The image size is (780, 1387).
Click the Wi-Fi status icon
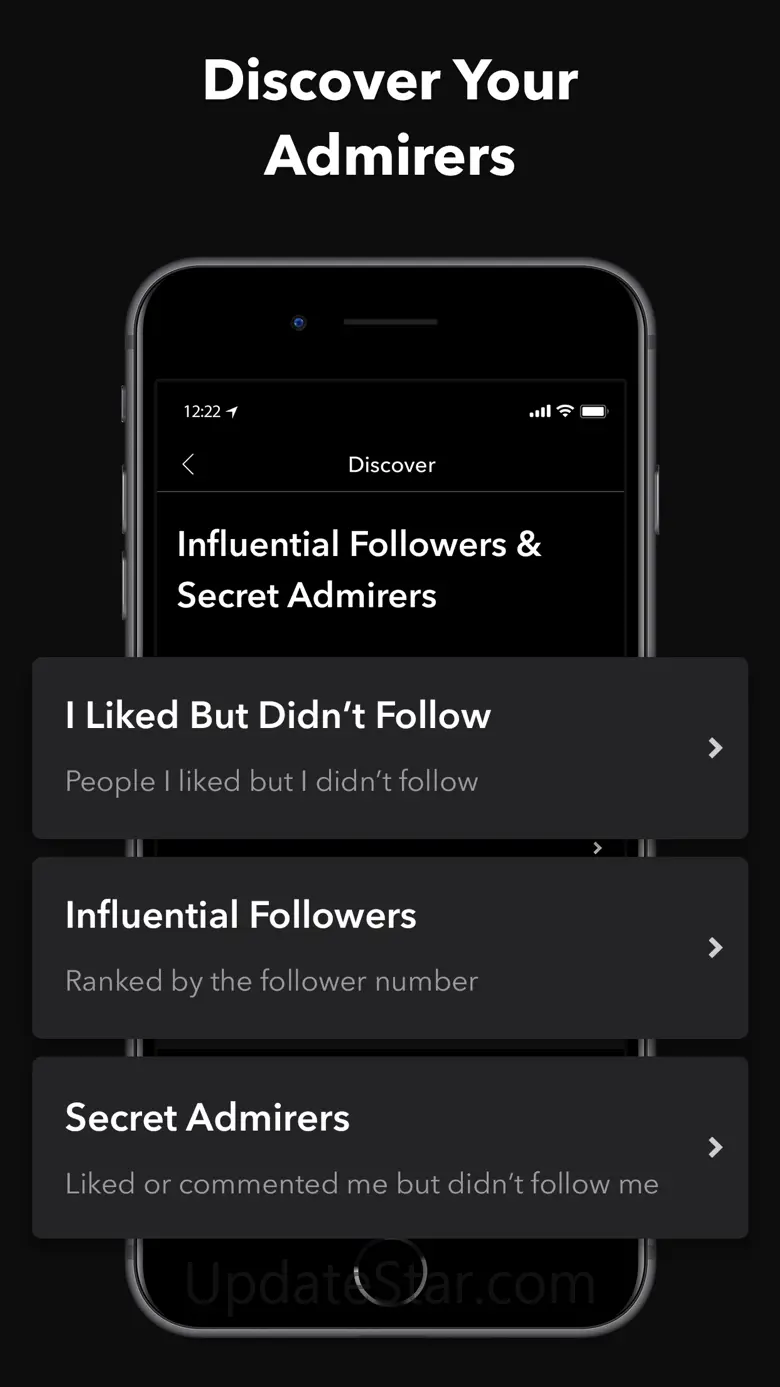pyautogui.click(x=565, y=411)
